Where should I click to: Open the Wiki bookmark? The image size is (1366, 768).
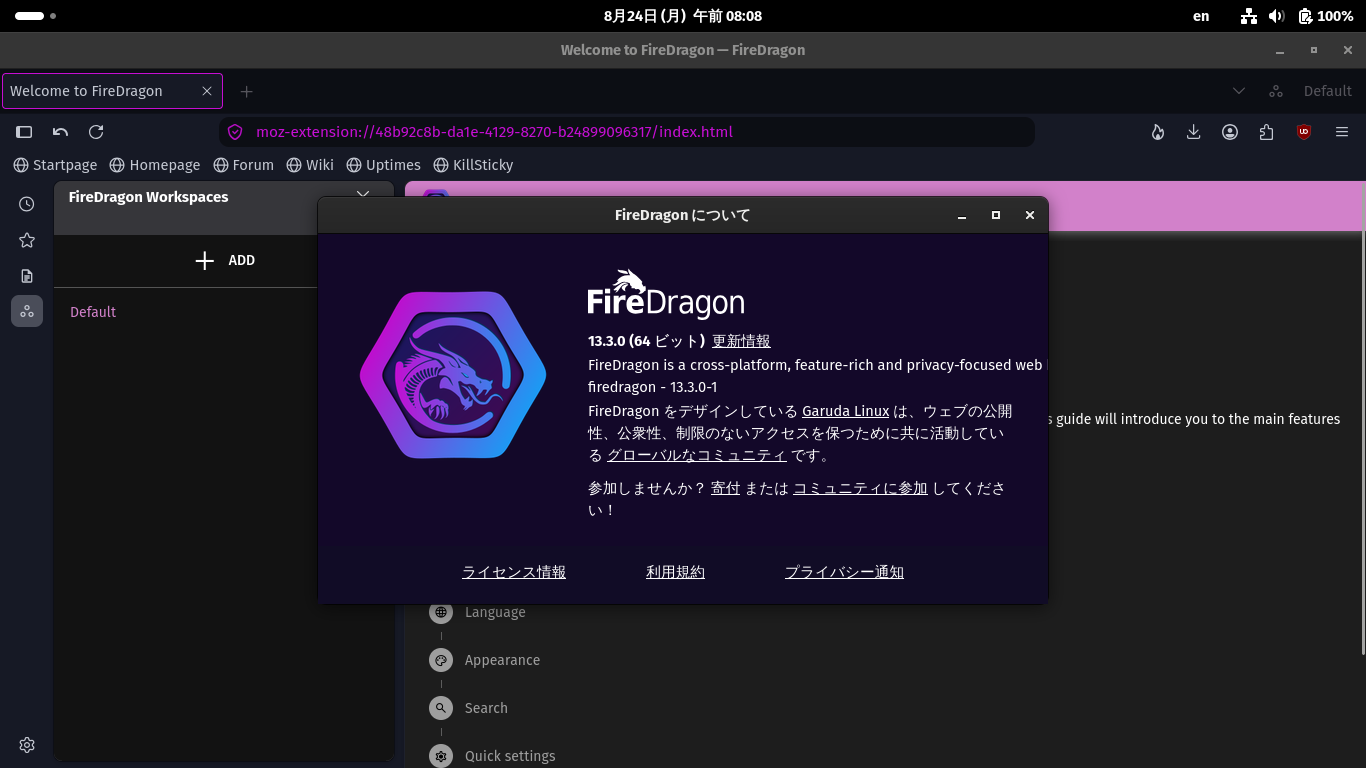tap(310, 165)
